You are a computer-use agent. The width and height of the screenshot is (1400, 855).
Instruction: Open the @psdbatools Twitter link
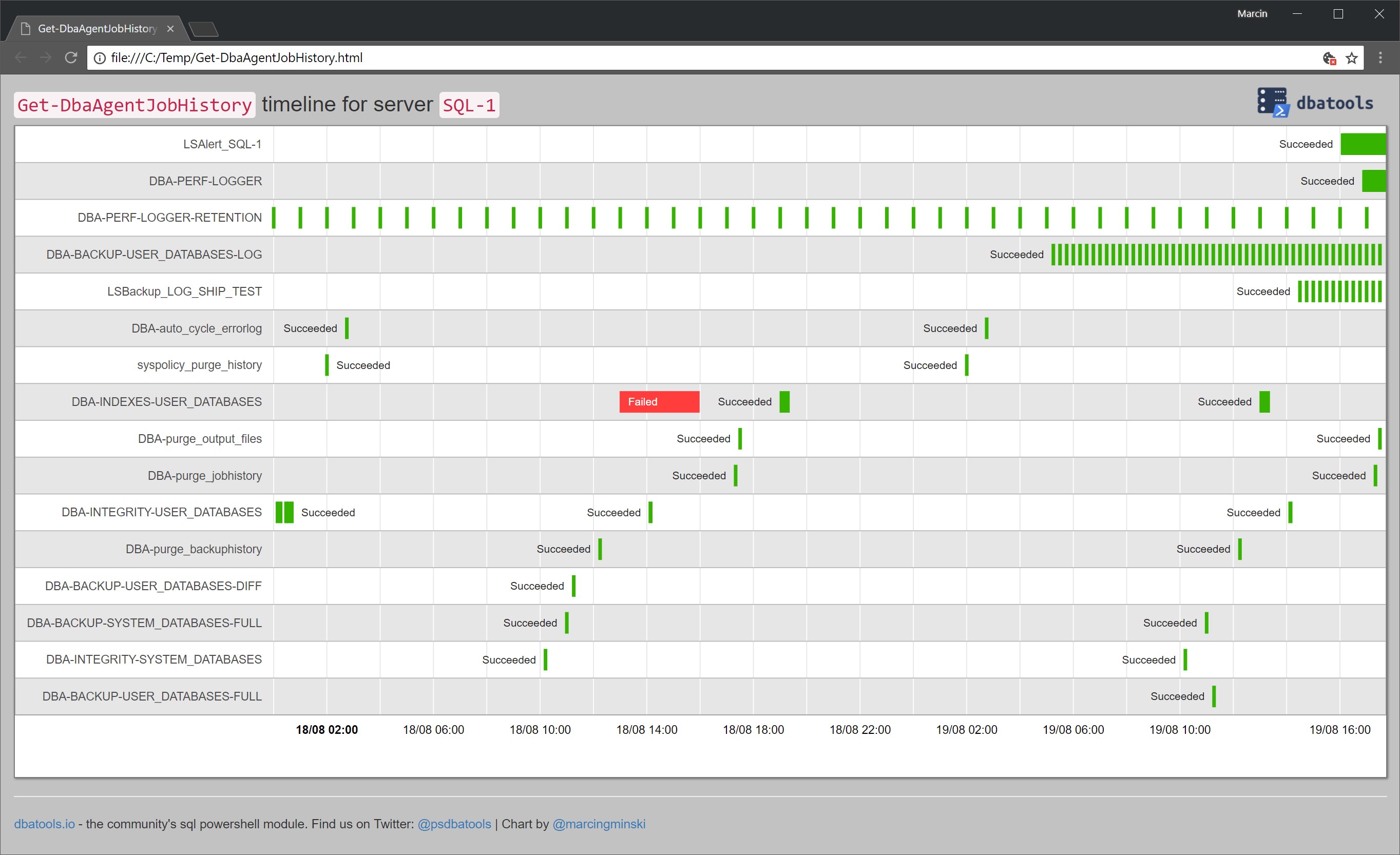454,824
